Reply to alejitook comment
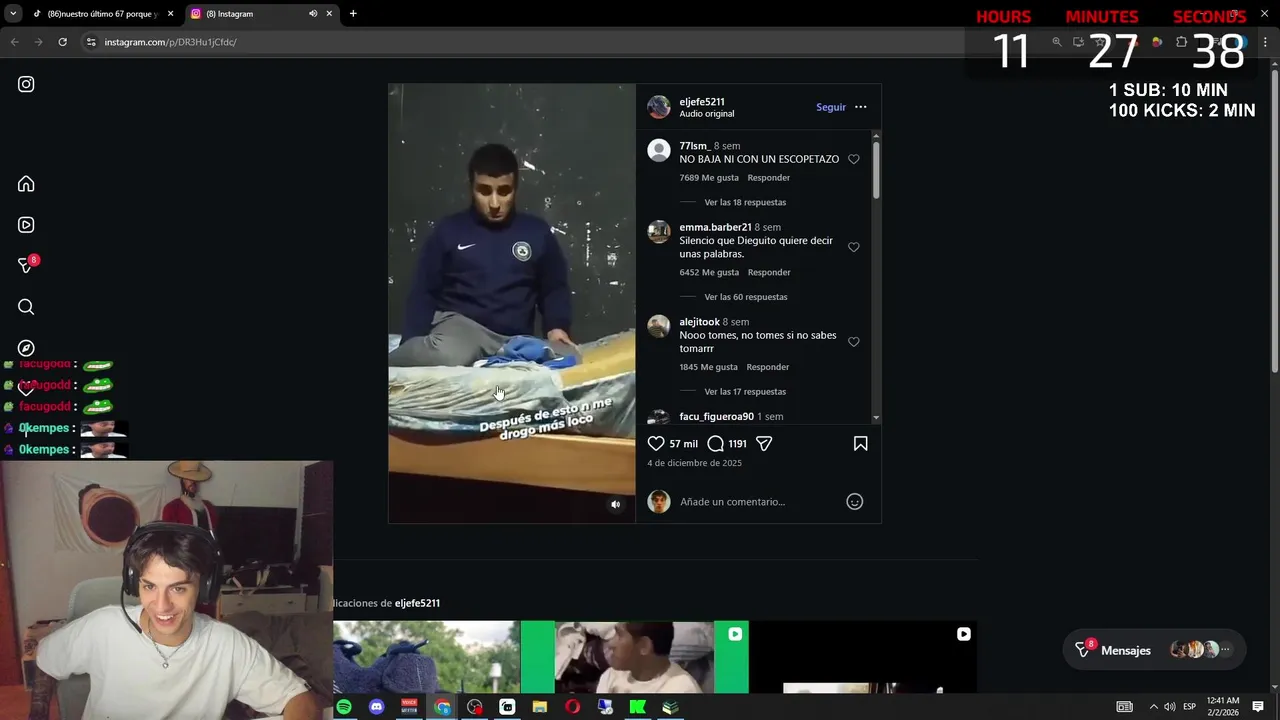This screenshot has height=720, width=1280. click(768, 367)
